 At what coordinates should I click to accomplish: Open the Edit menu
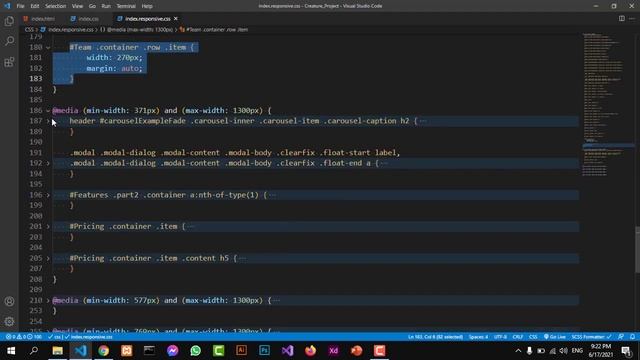35,6
